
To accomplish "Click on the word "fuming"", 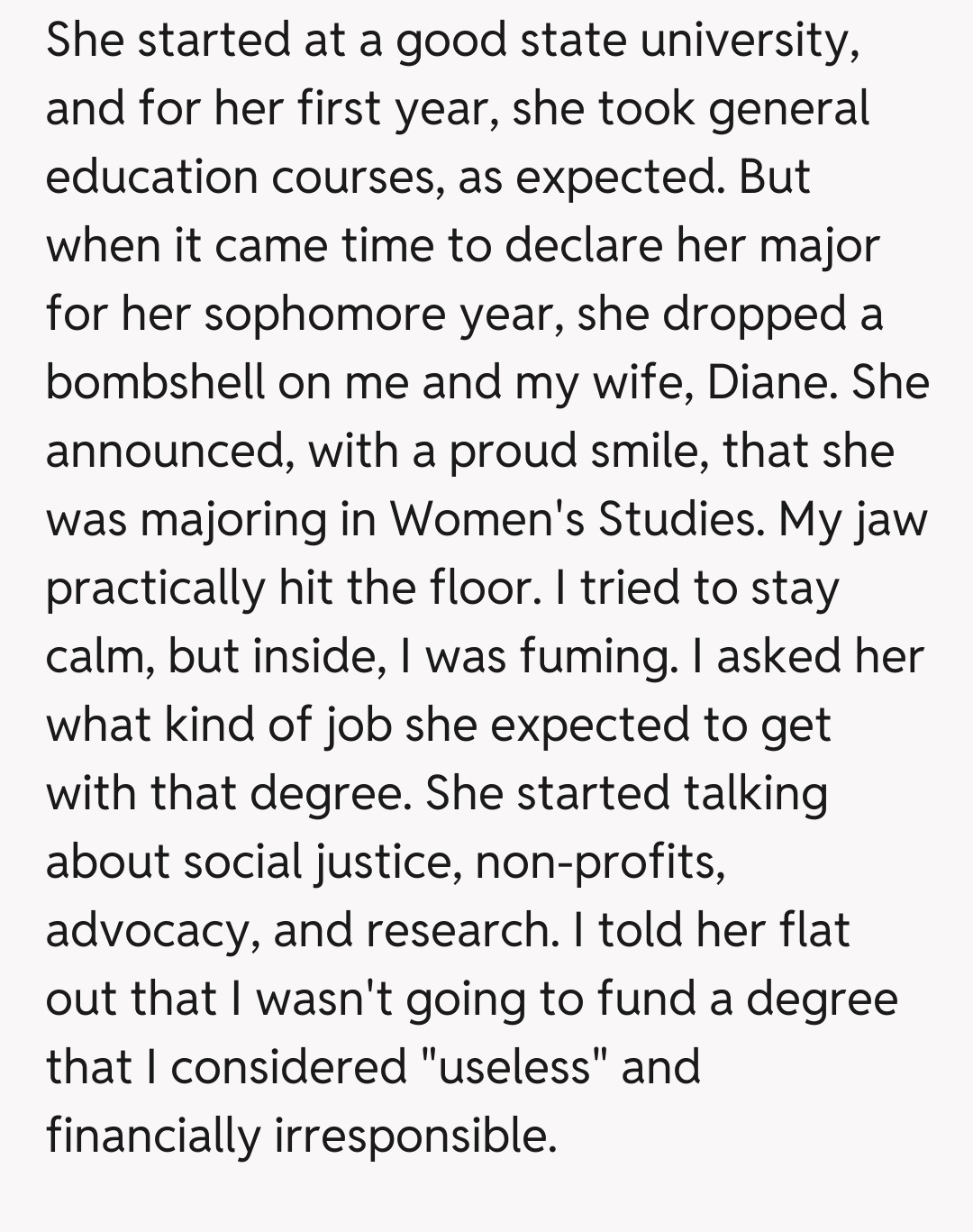I will [595, 656].
